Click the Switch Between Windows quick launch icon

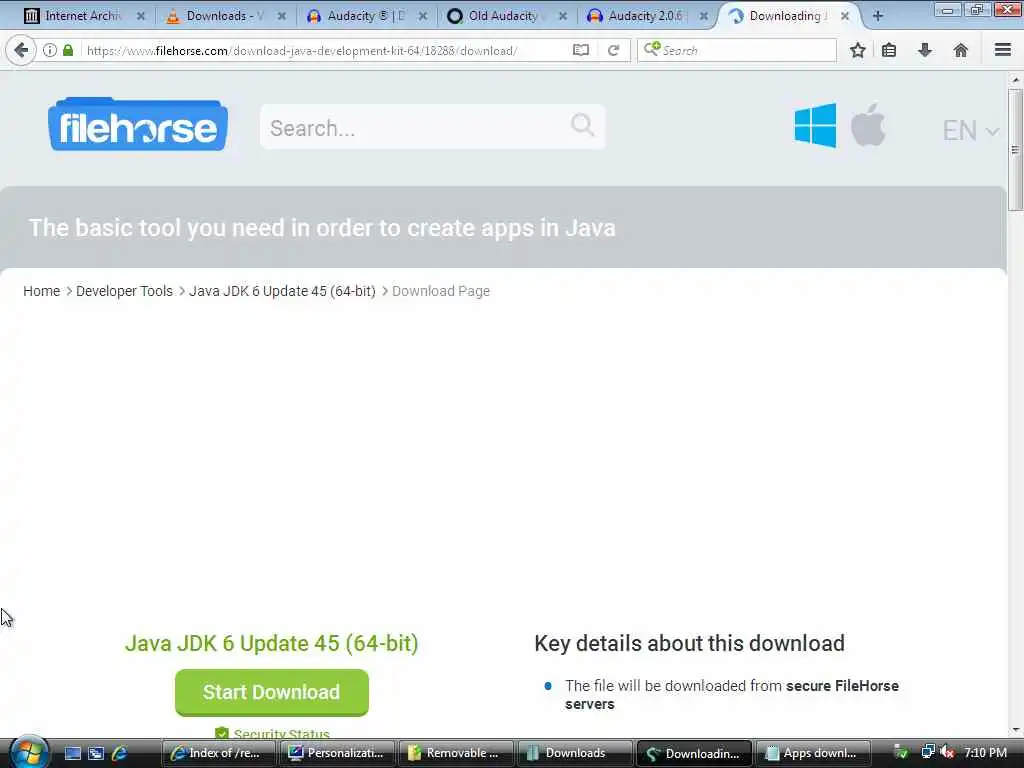(x=96, y=753)
